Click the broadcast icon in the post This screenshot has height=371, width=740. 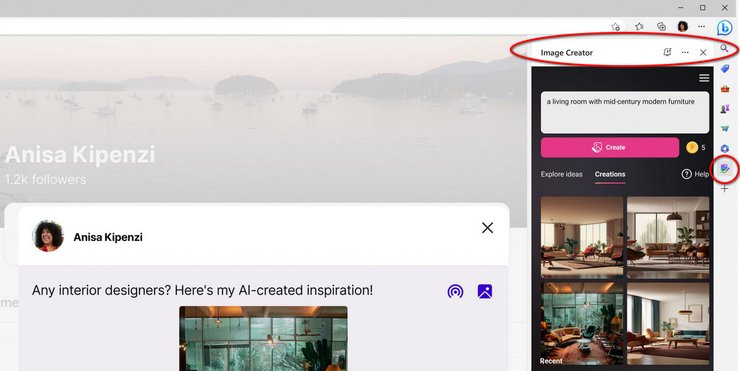pos(455,291)
